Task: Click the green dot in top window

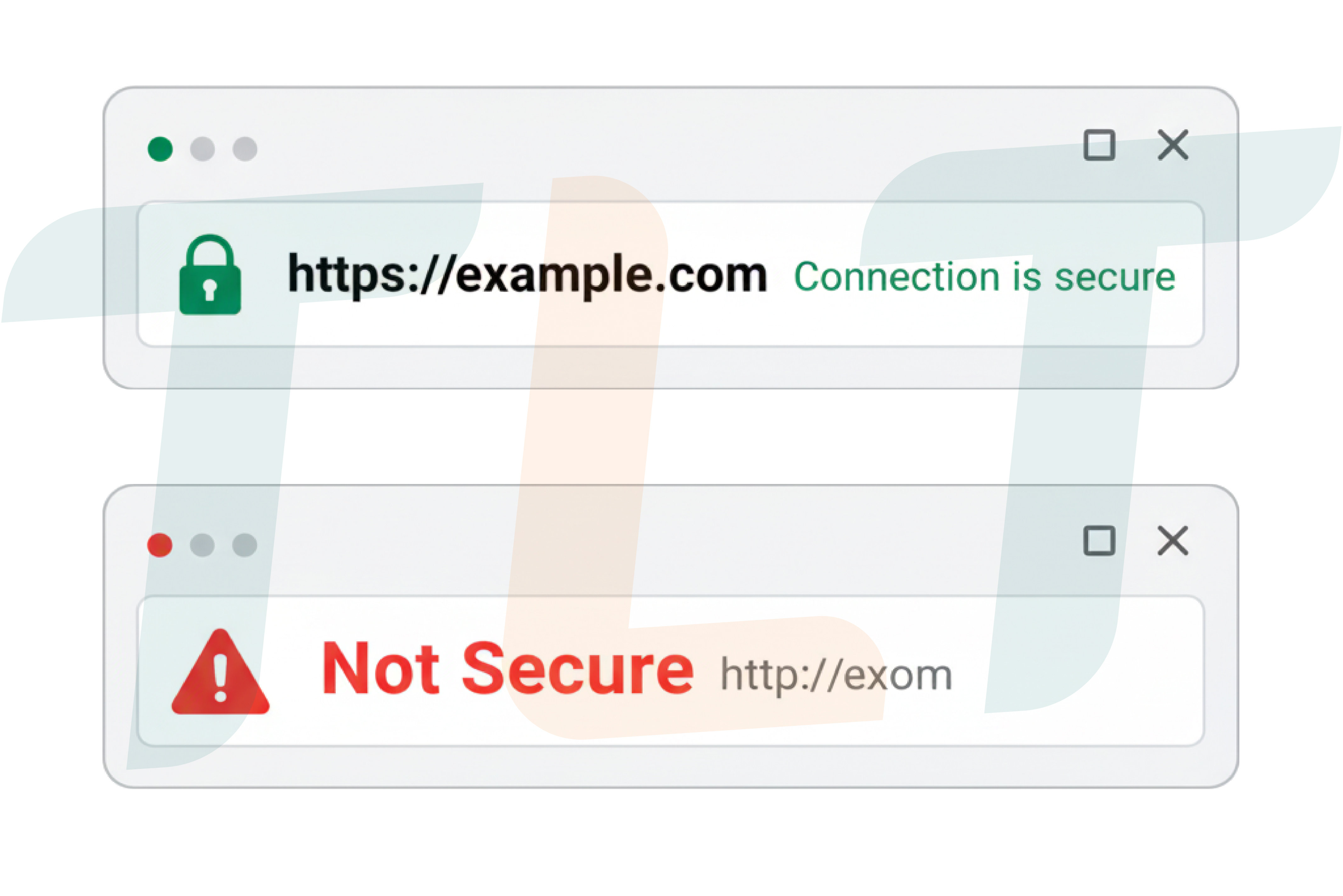Action: click(160, 149)
